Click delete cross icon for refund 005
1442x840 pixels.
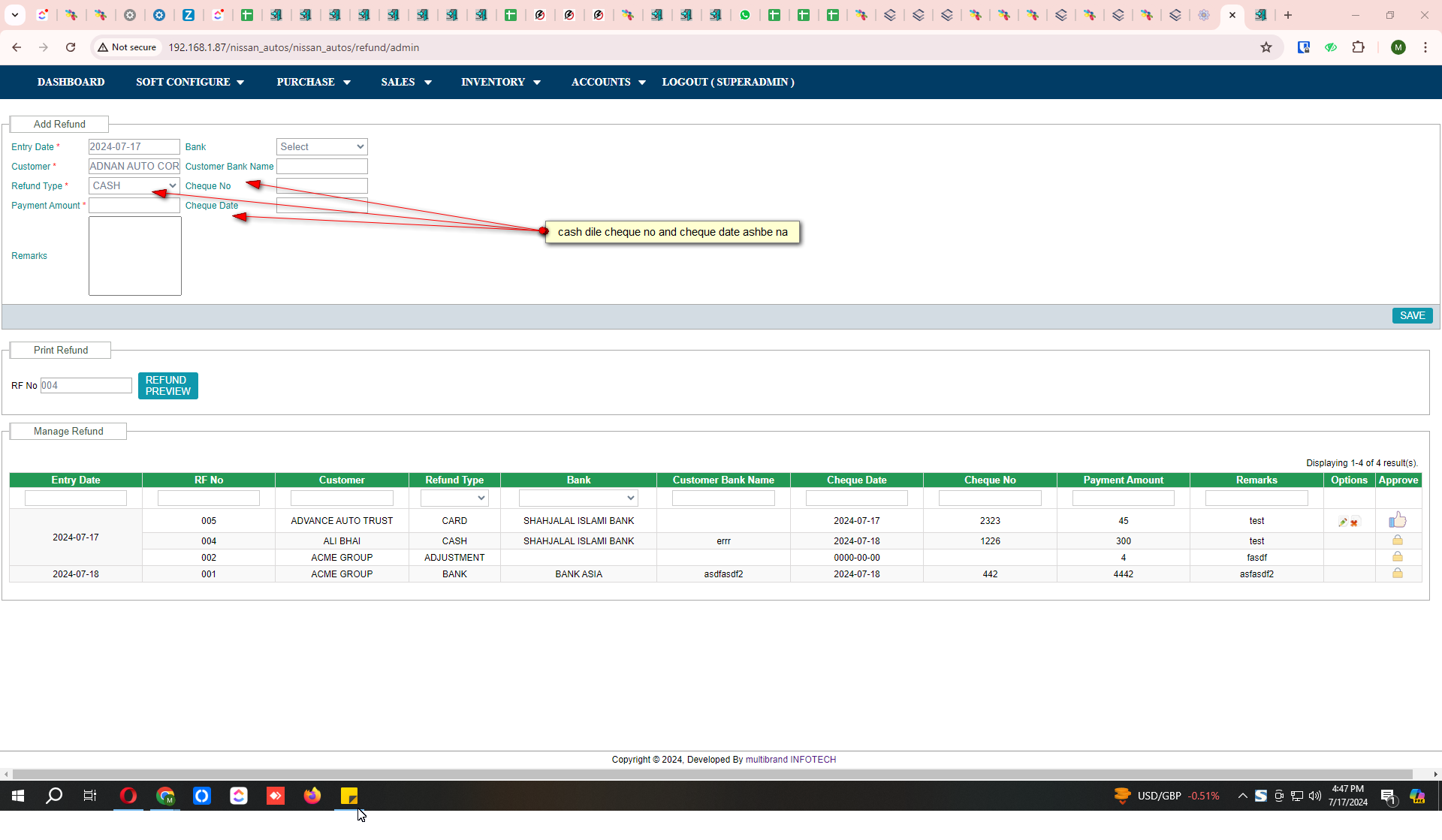point(1354,522)
